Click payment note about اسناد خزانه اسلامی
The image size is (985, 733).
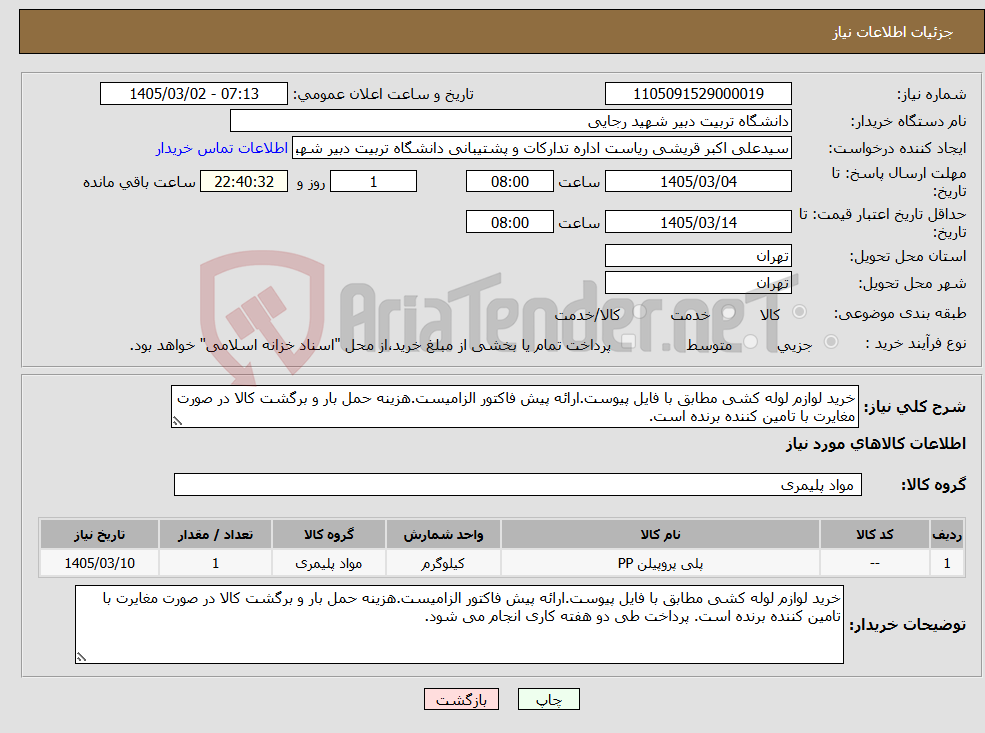pos(370,345)
